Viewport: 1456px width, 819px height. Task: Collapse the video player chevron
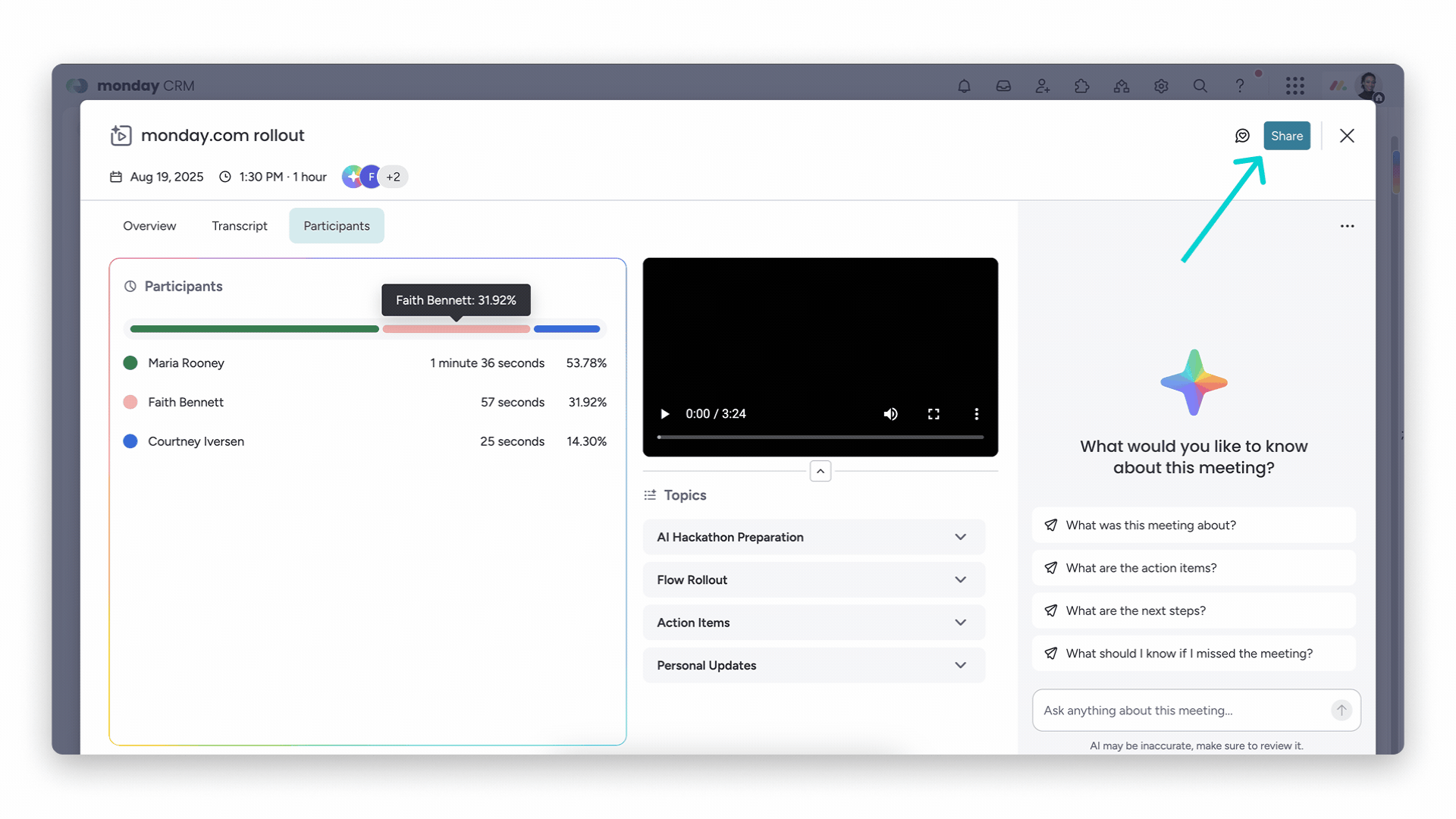[820, 471]
